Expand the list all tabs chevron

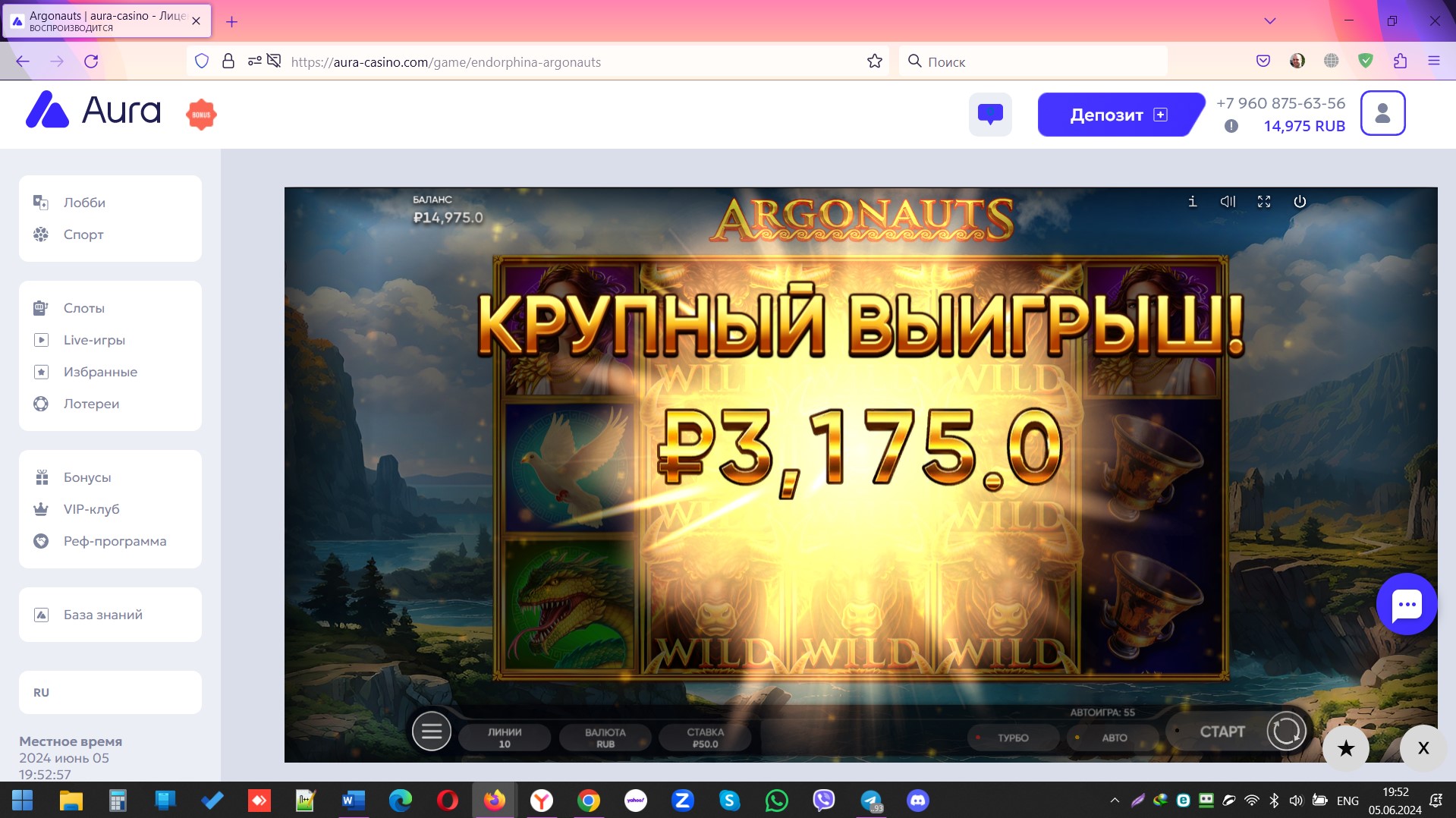click(1270, 21)
